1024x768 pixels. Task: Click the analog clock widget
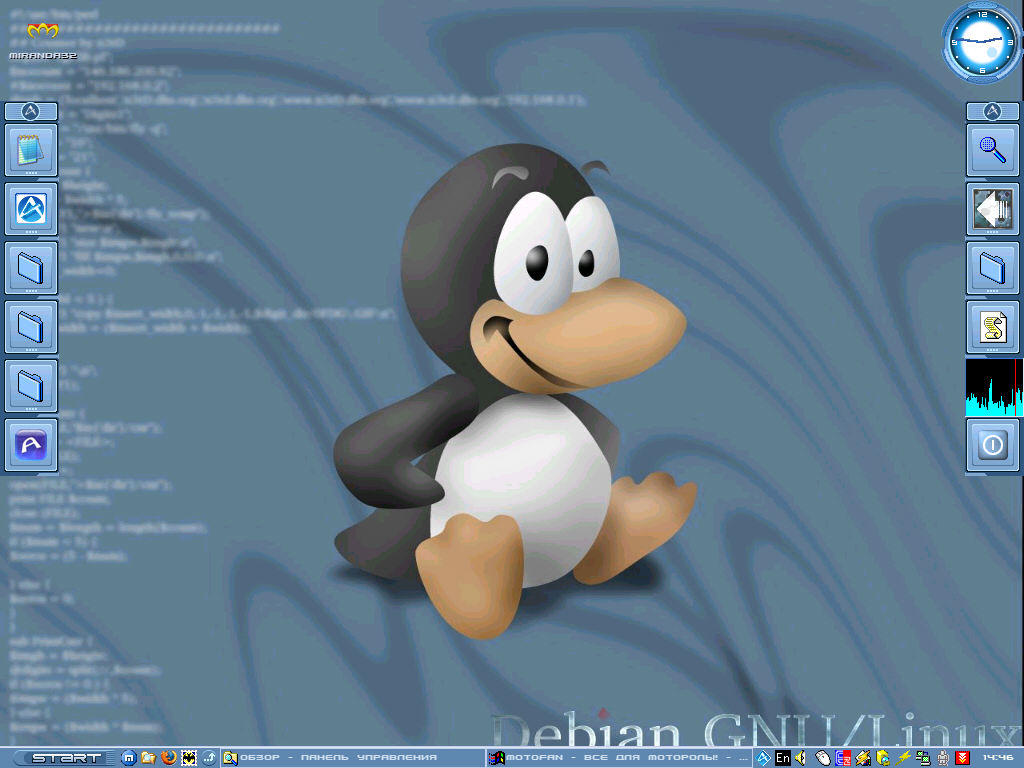(981, 42)
